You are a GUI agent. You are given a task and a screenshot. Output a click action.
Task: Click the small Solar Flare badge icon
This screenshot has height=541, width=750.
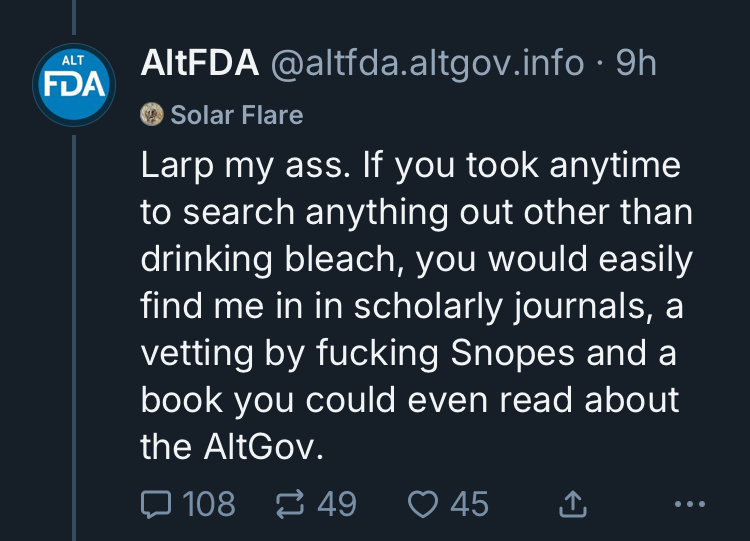coord(152,115)
